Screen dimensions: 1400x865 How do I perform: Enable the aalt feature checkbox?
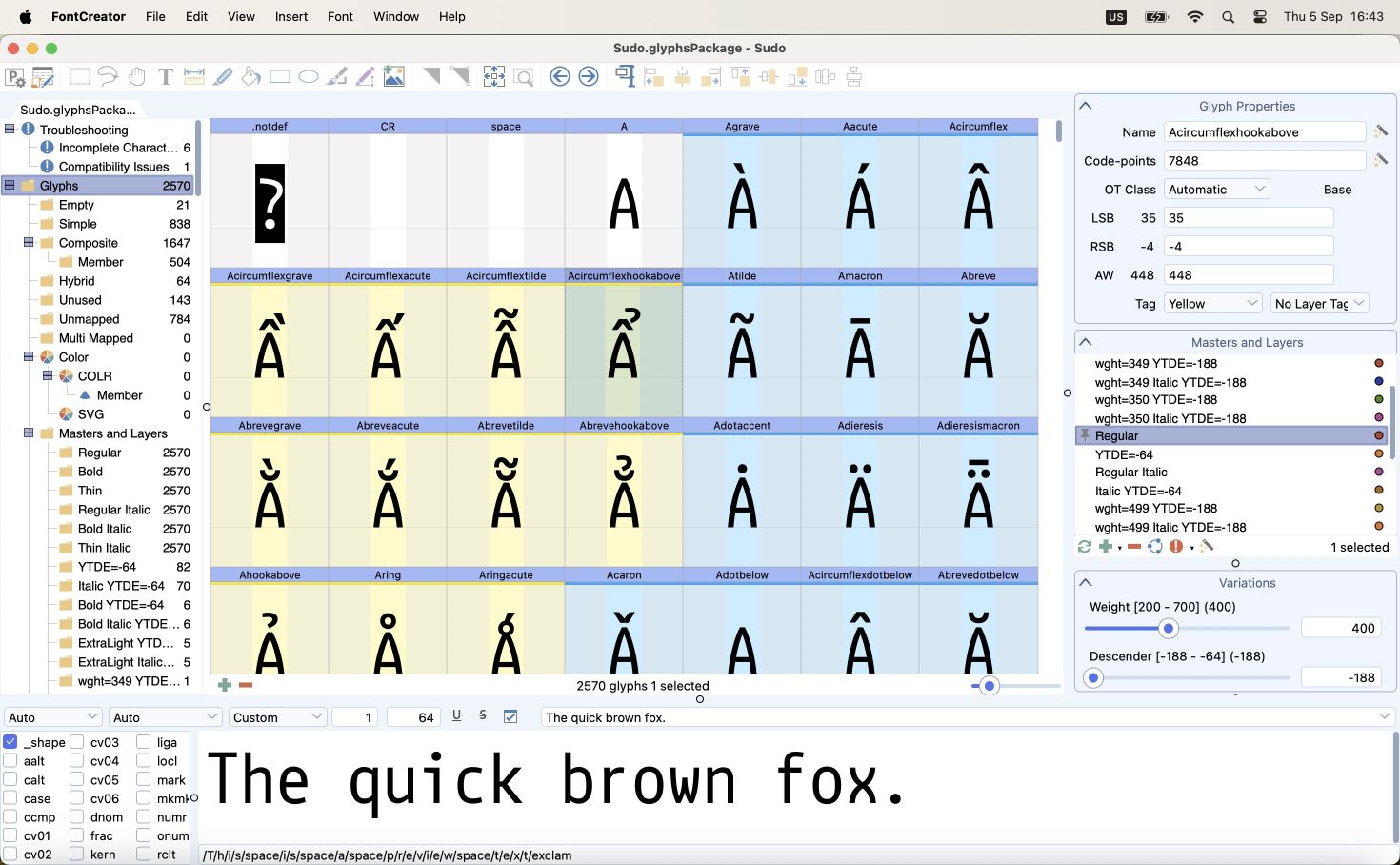click(10, 760)
